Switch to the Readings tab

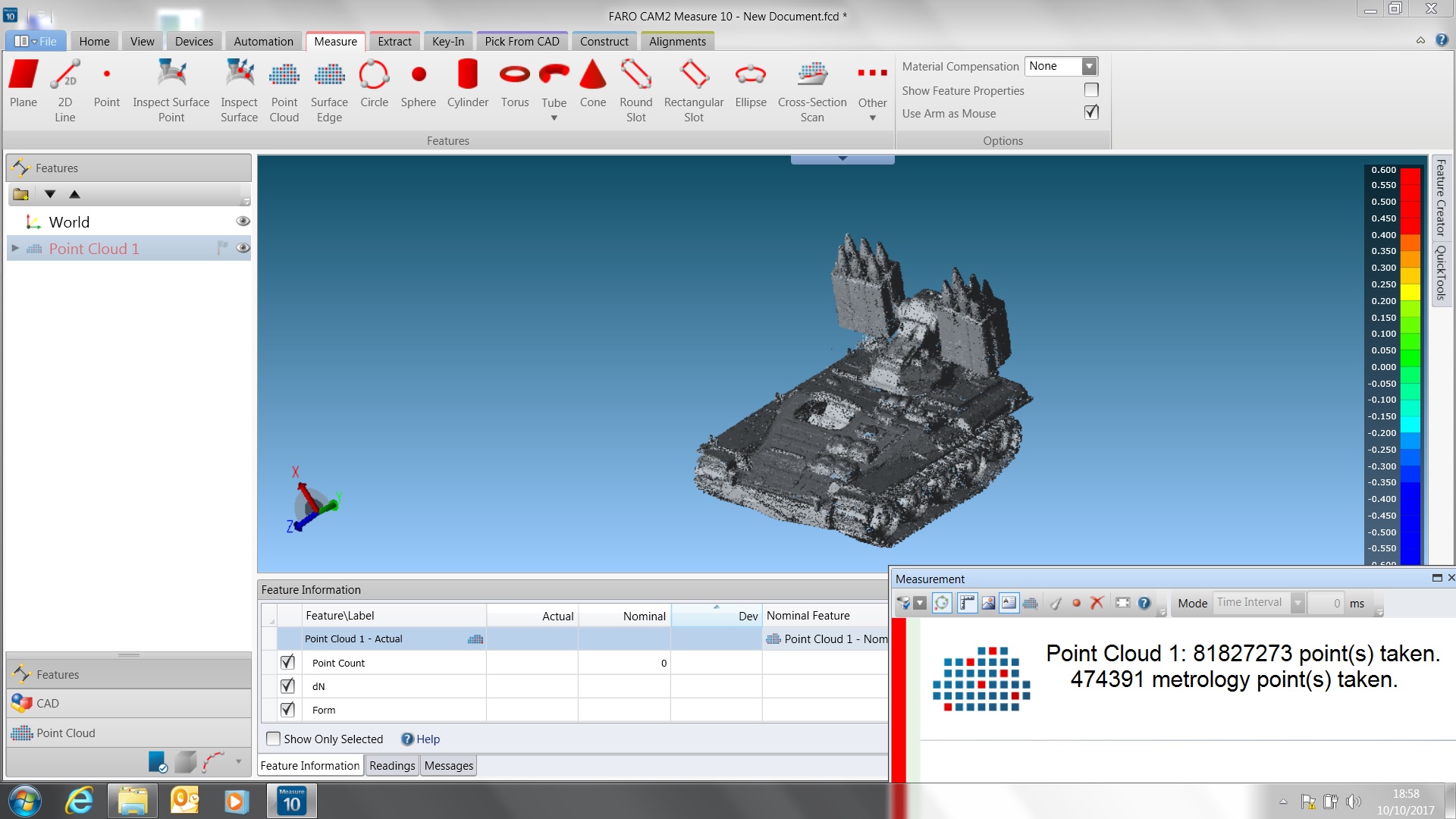392,766
